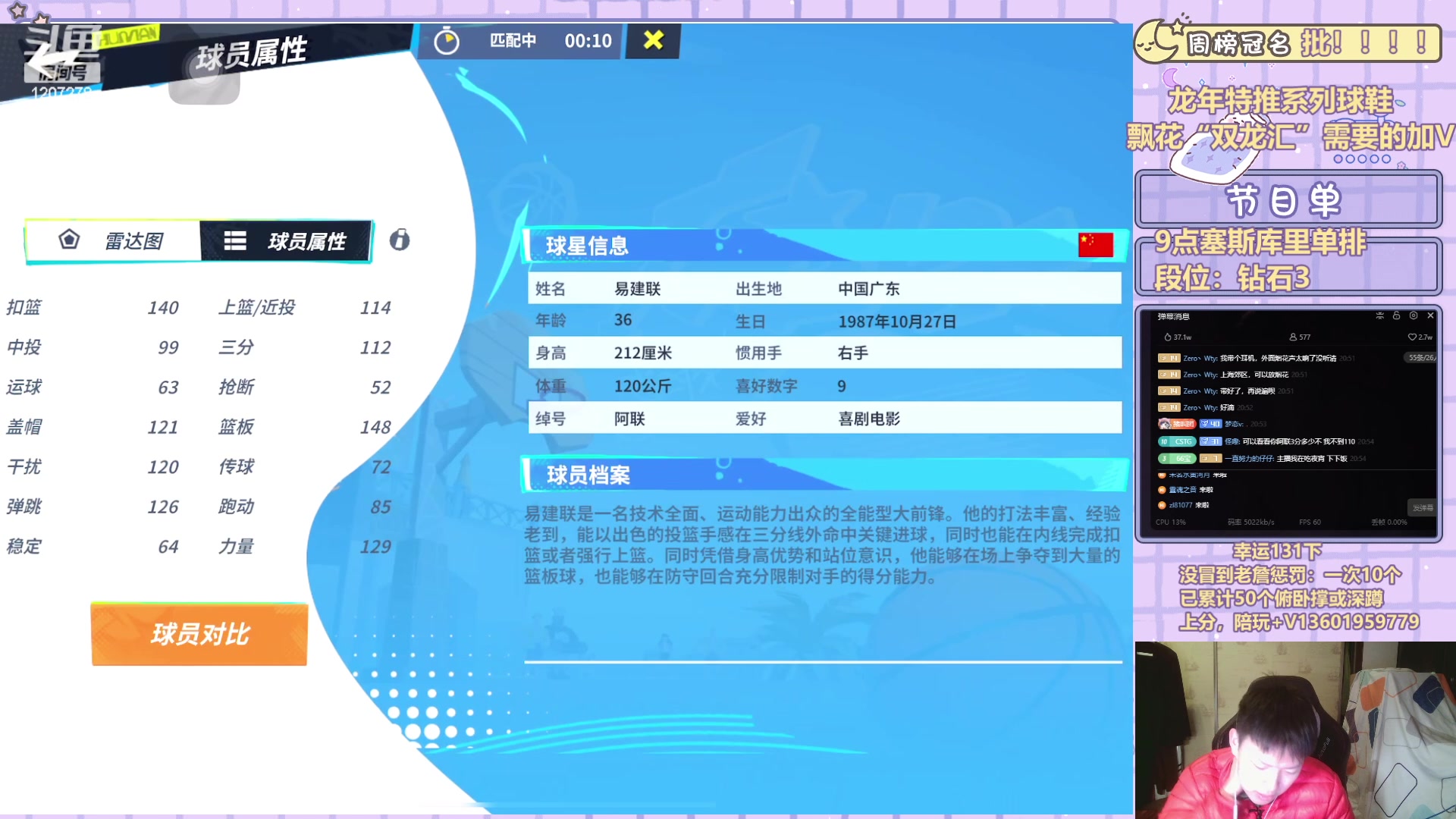Click the 球员档案 section header

point(823,475)
